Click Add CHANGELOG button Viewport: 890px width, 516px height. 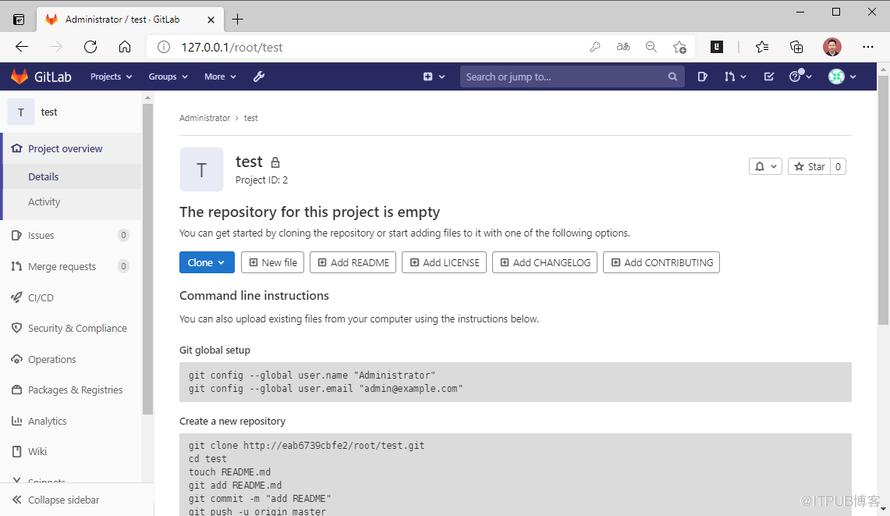tap(545, 262)
